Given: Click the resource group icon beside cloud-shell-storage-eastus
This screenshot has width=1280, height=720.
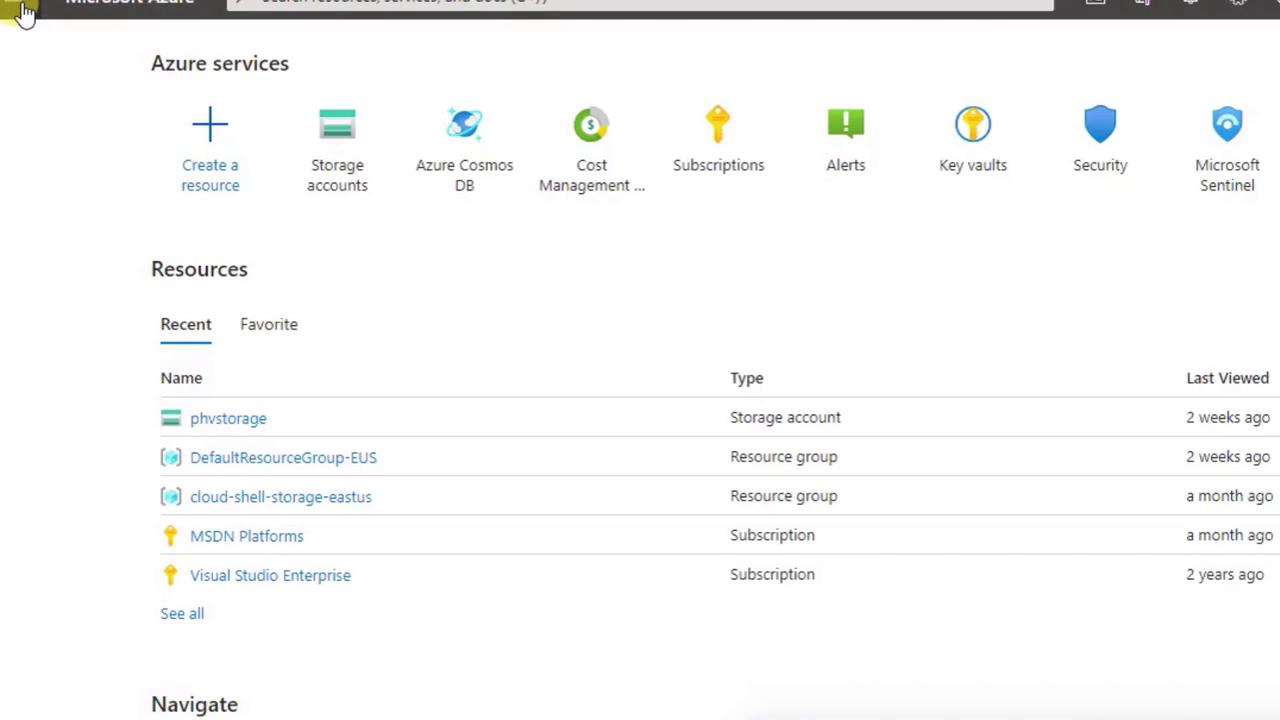Looking at the screenshot, I should coord(171,496).
